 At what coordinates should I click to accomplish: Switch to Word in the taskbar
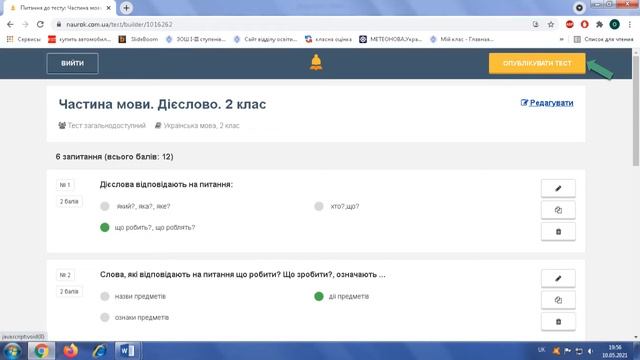[x=127, y=351]
